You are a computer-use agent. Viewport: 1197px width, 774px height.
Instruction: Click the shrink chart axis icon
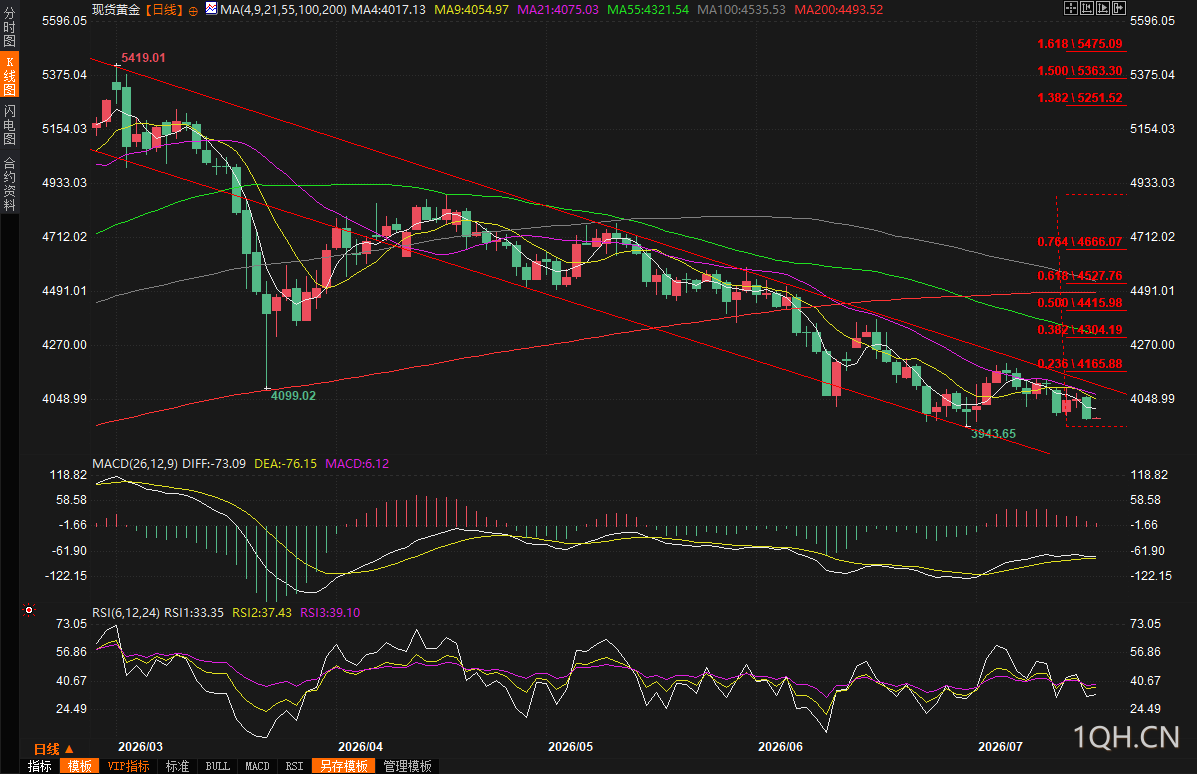[1086, 8]
